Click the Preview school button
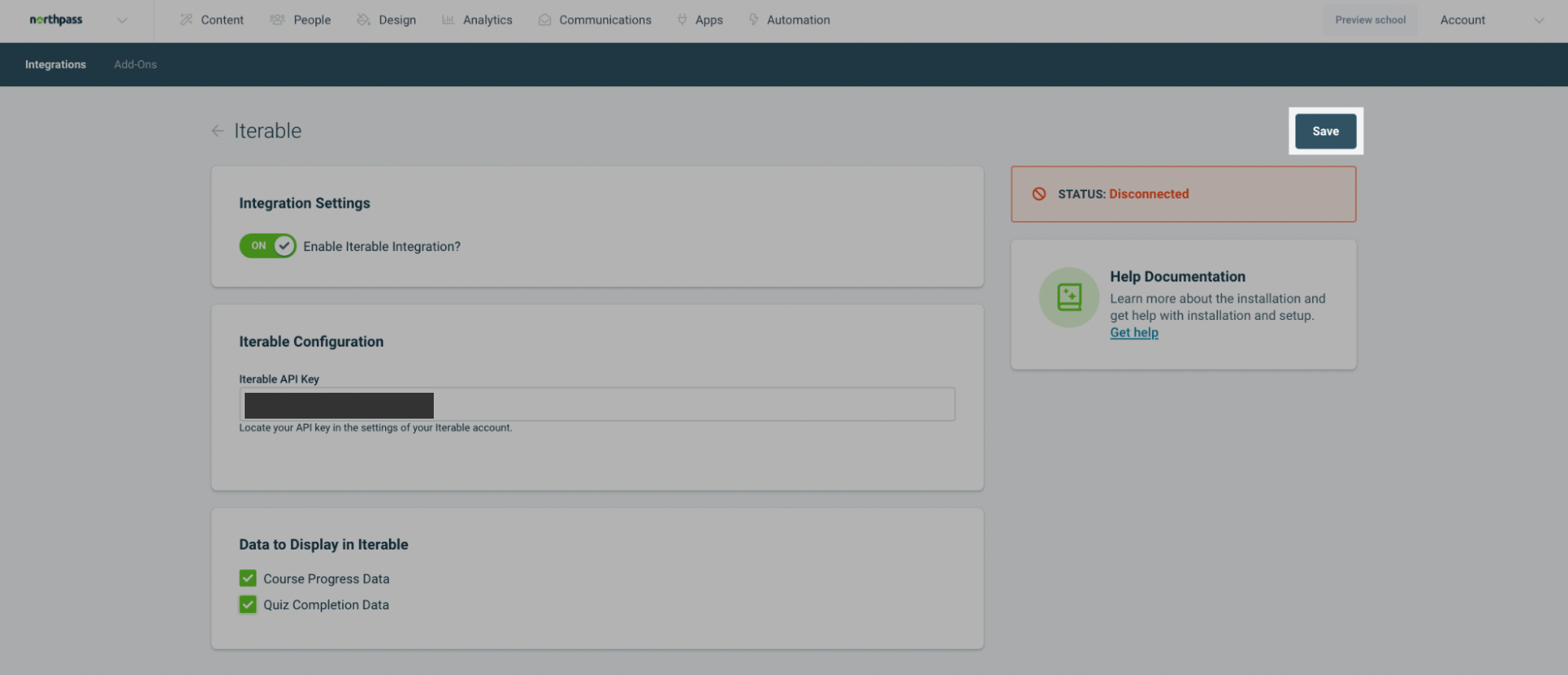Viewport: 1568px width, 675px height. pos(1370,20)
